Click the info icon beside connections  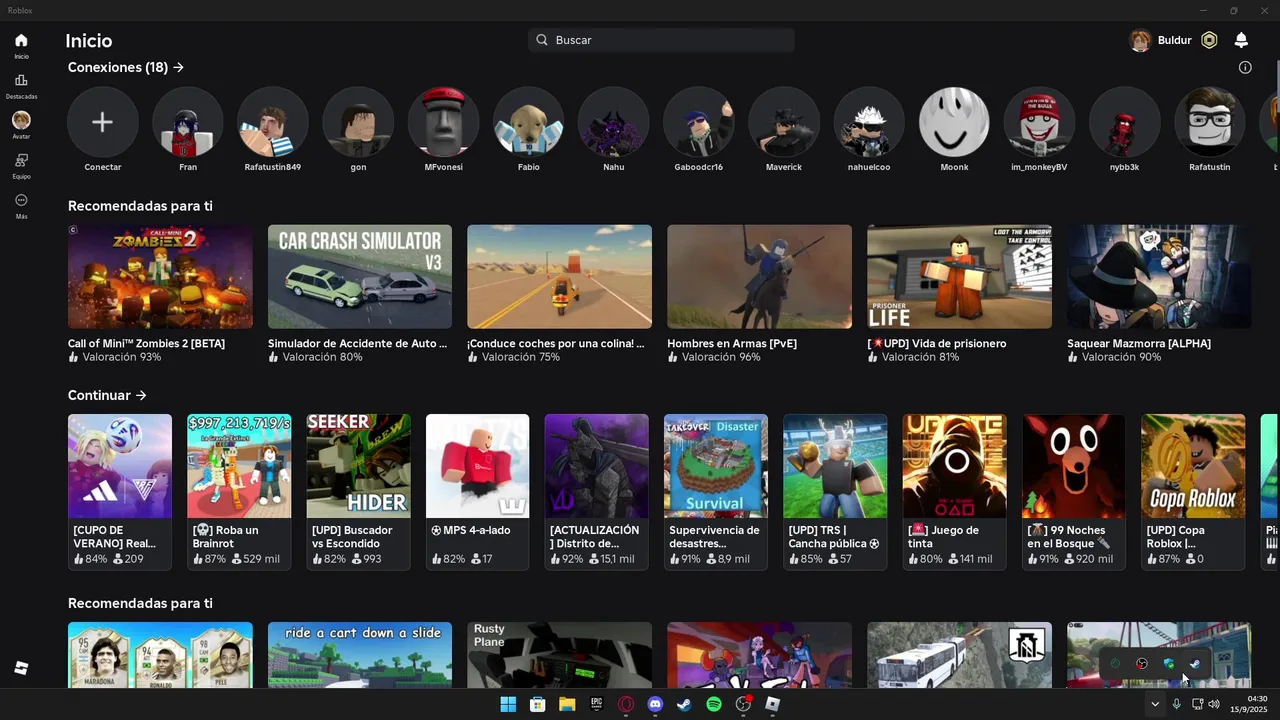[1245, 68]
